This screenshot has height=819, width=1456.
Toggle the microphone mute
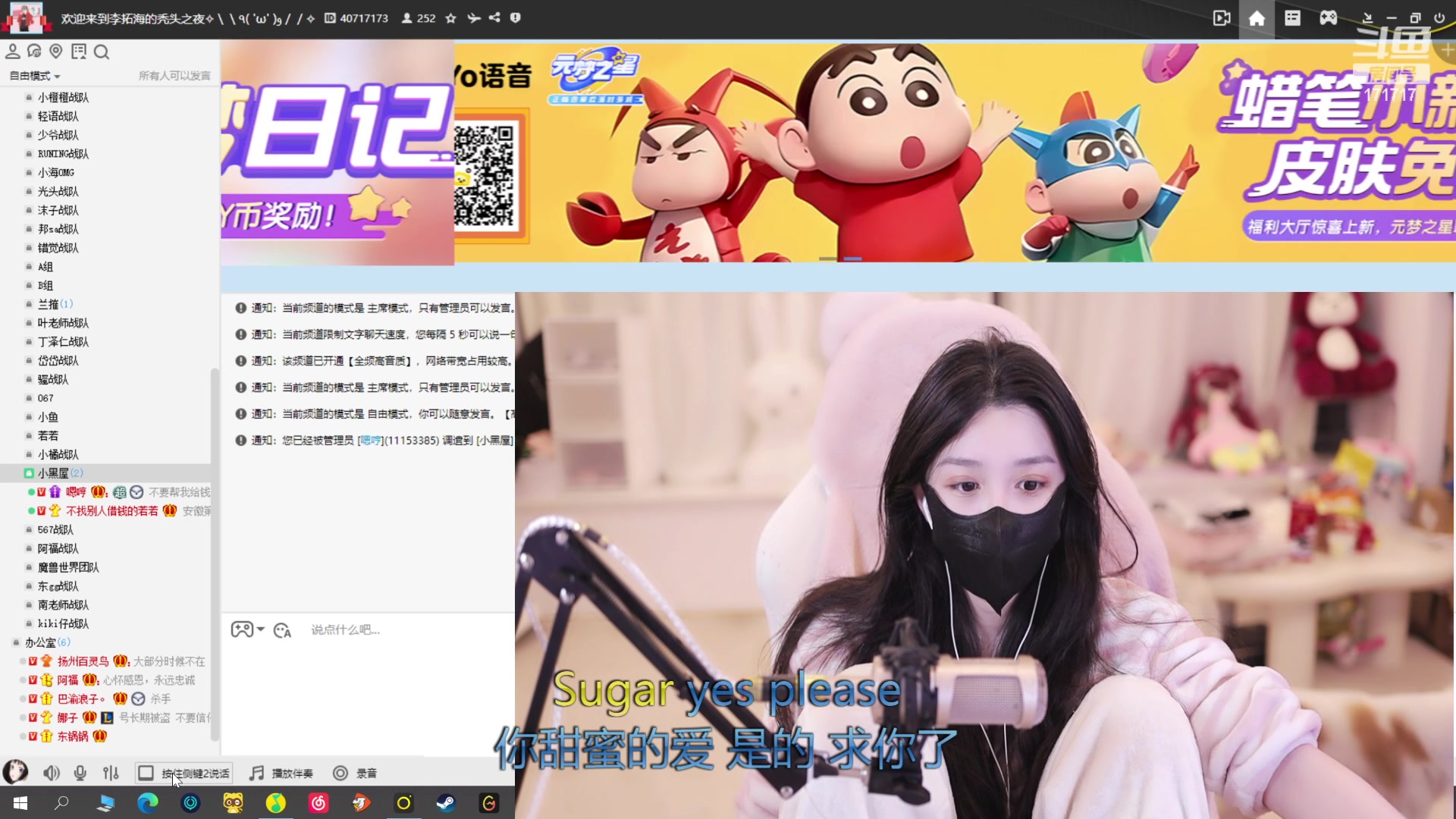80,772
